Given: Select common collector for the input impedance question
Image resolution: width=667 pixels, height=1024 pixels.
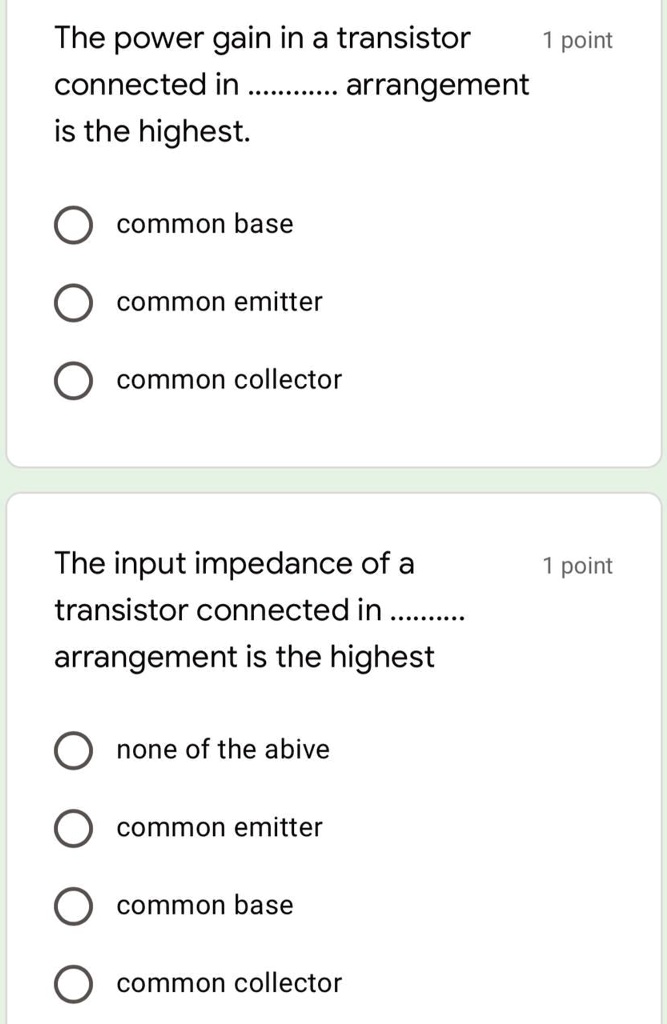Looking at the screenshot, I should (73, 984).
